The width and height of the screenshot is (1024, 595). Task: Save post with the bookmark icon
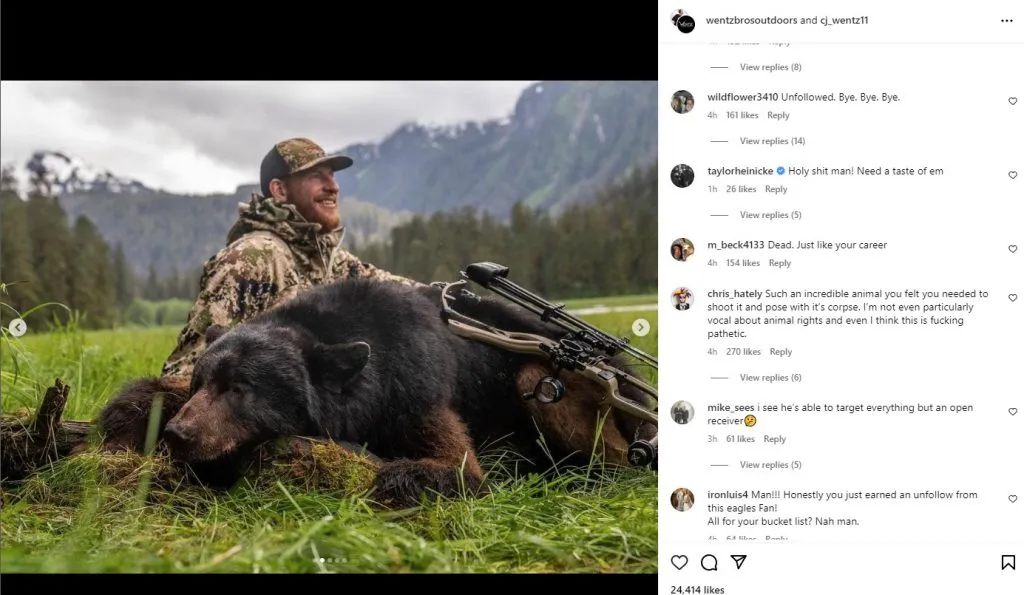[x=1008, y=562]
